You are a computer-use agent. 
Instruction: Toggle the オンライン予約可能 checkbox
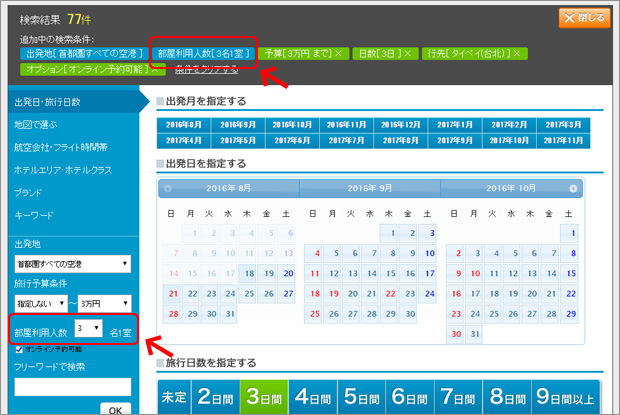pos(20,349)
